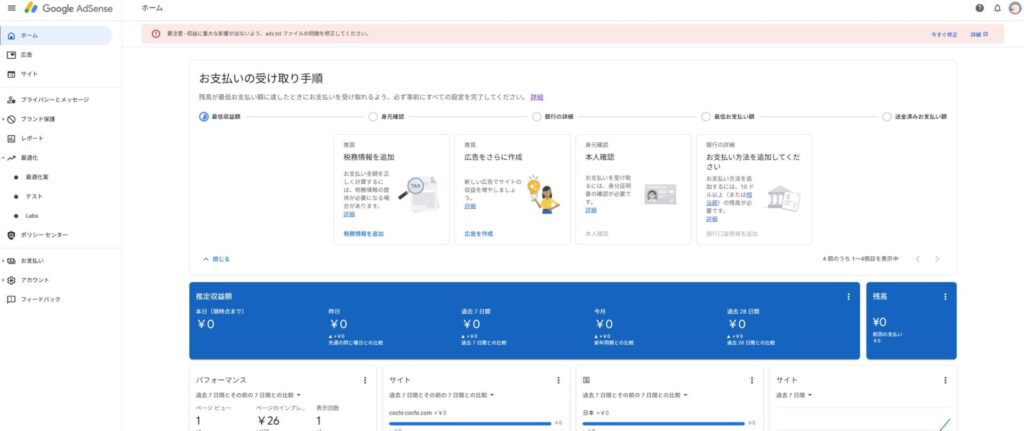Image resolution: width=1024 pixels, height=431 pixels.
Task: Open パフォーマンス date range dropdown
Action: coord(249,395)
